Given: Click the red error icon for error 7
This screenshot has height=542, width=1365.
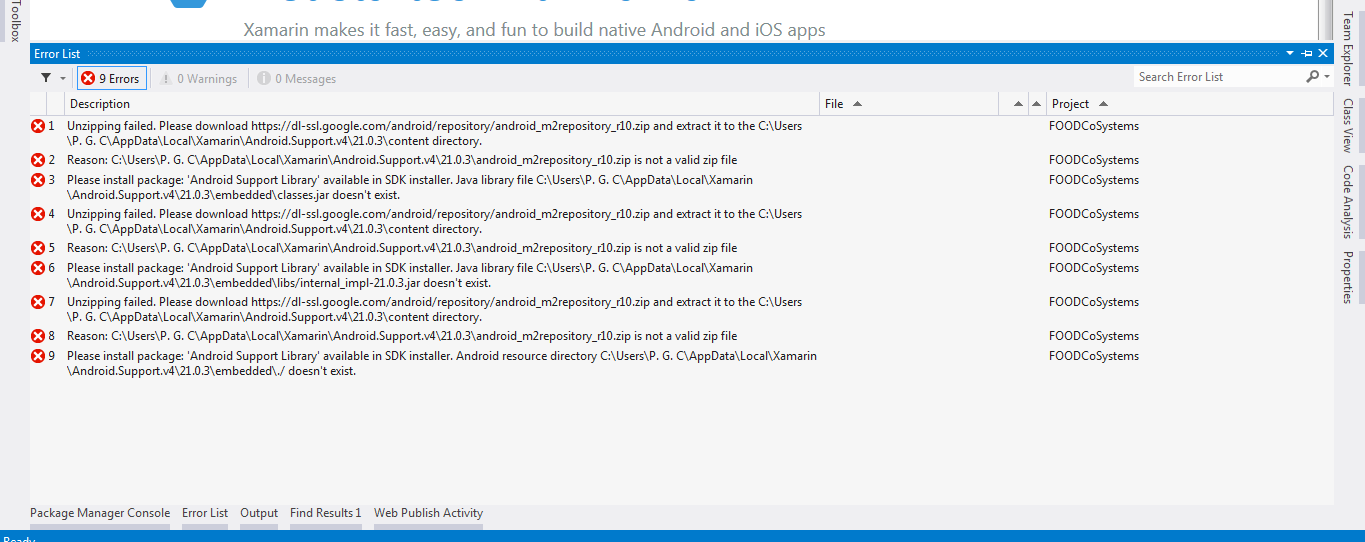Looking at the screenshot, I should (x=38, y=302).
